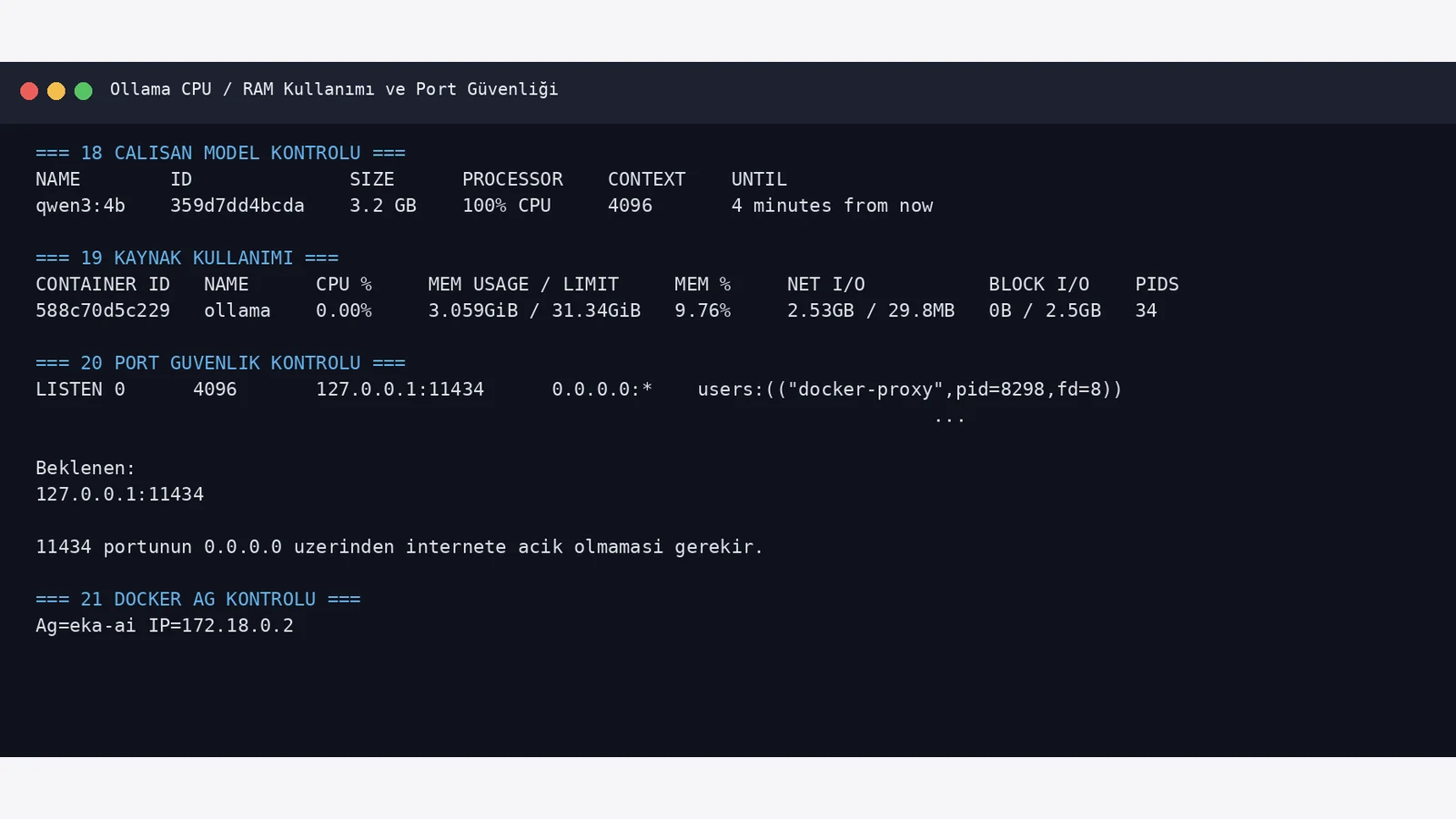Select the MEM USAGE / LIMIT header
Screen dimensions: 1456x819
[x=523, y=284]
